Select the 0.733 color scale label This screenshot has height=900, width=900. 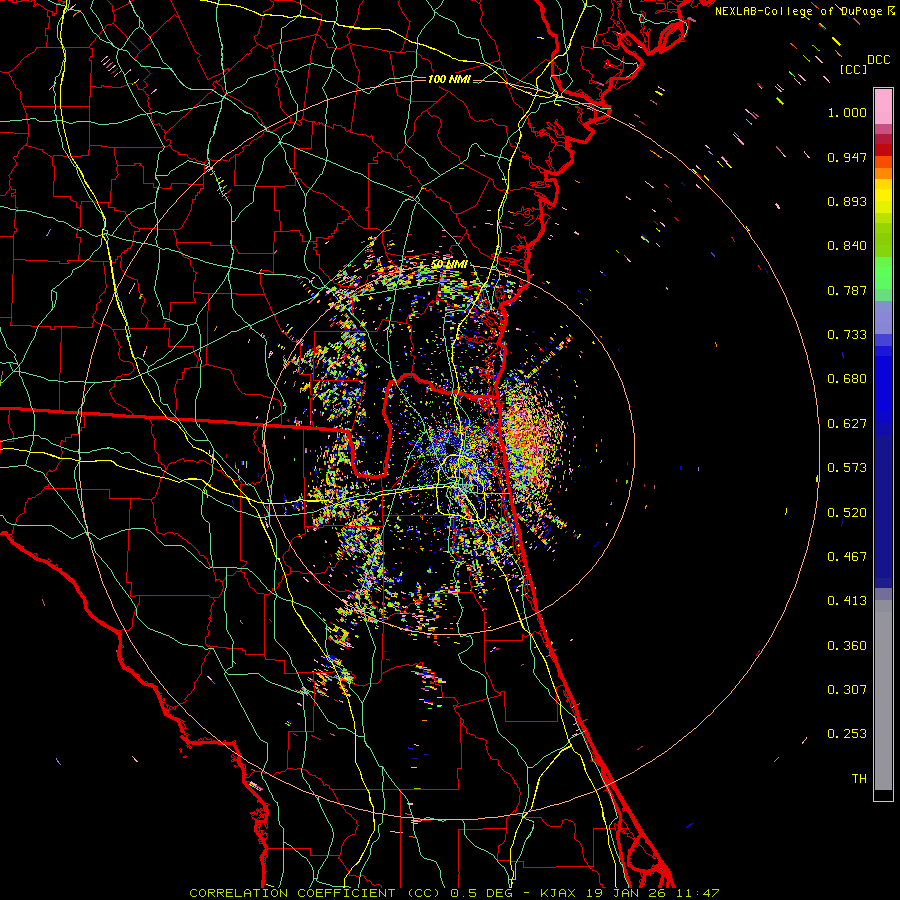847,335
